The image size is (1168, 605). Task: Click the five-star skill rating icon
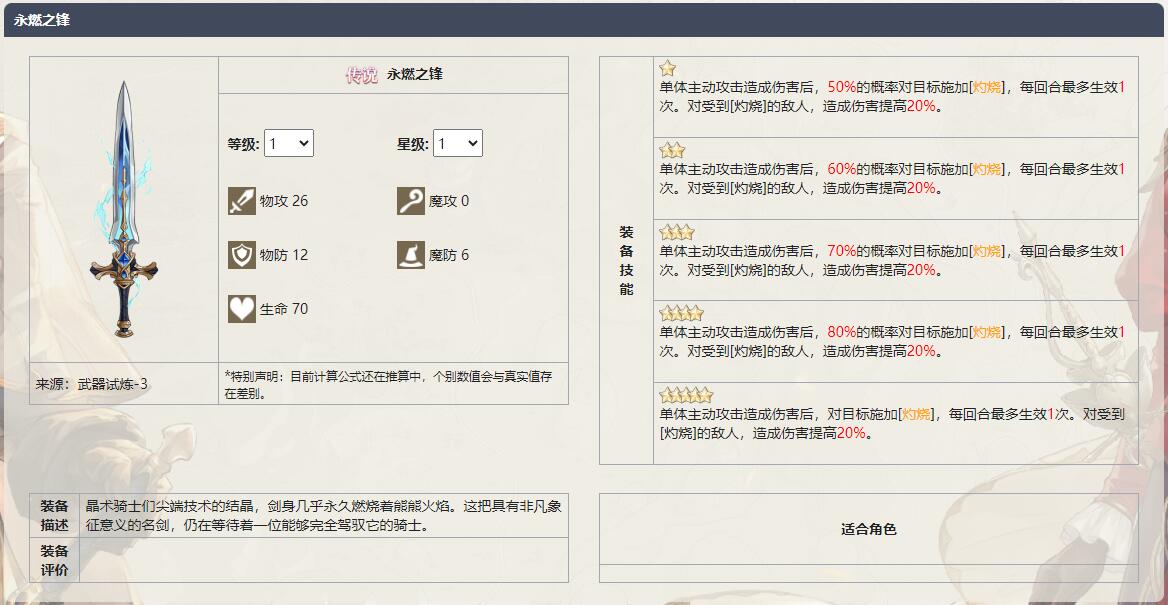click(686, 395)
